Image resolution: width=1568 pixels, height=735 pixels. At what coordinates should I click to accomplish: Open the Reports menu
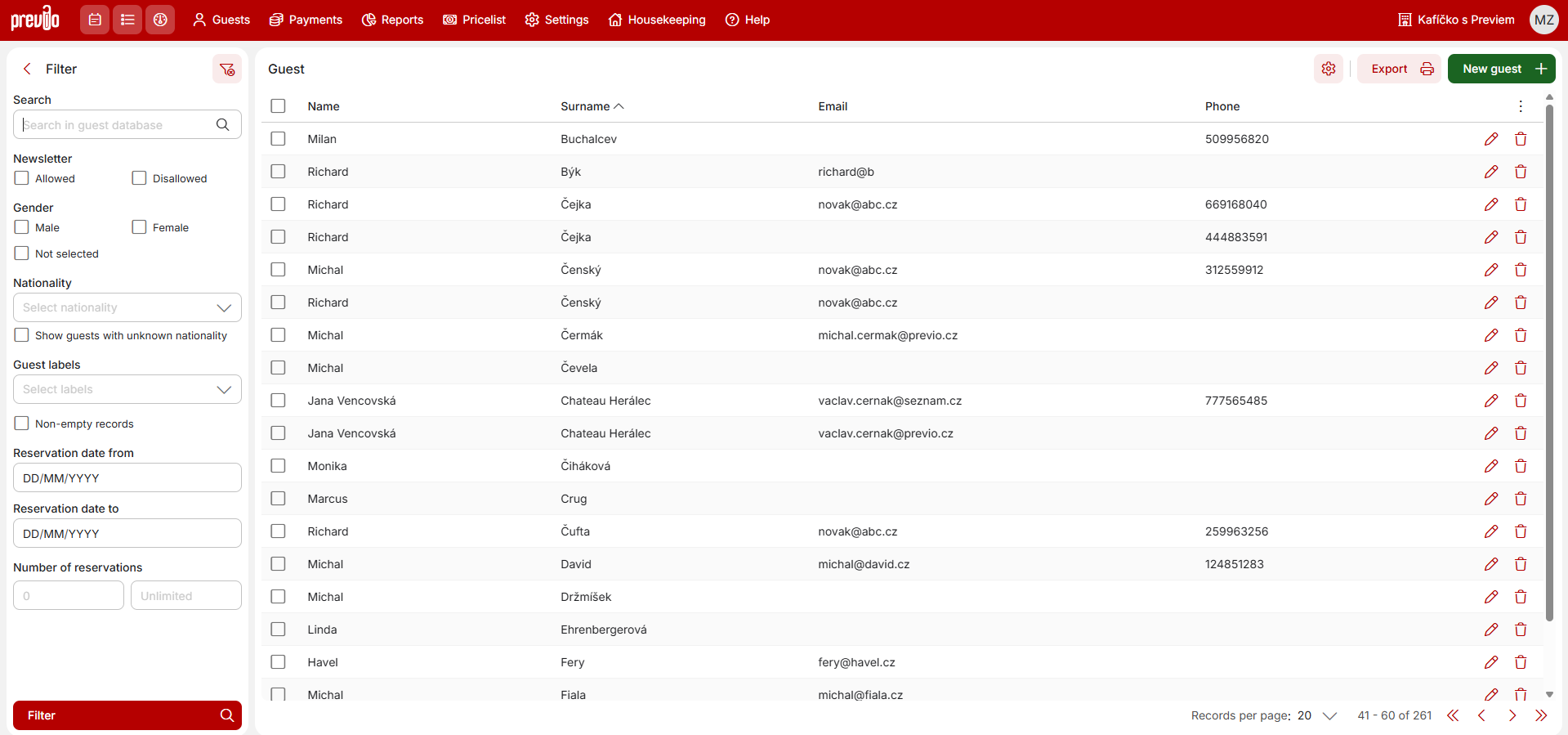(x=393, y=20)
